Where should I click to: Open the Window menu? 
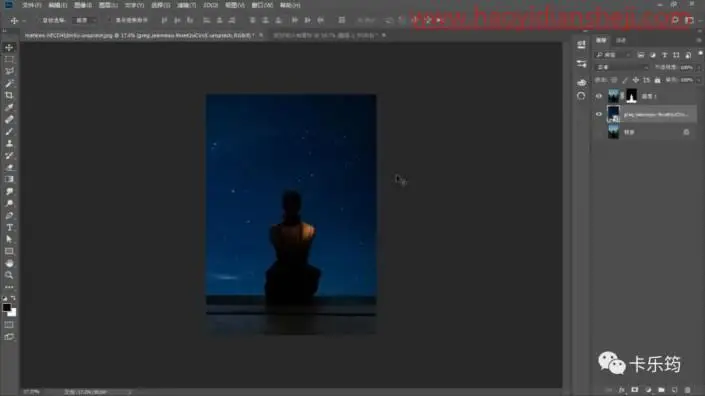262,5
